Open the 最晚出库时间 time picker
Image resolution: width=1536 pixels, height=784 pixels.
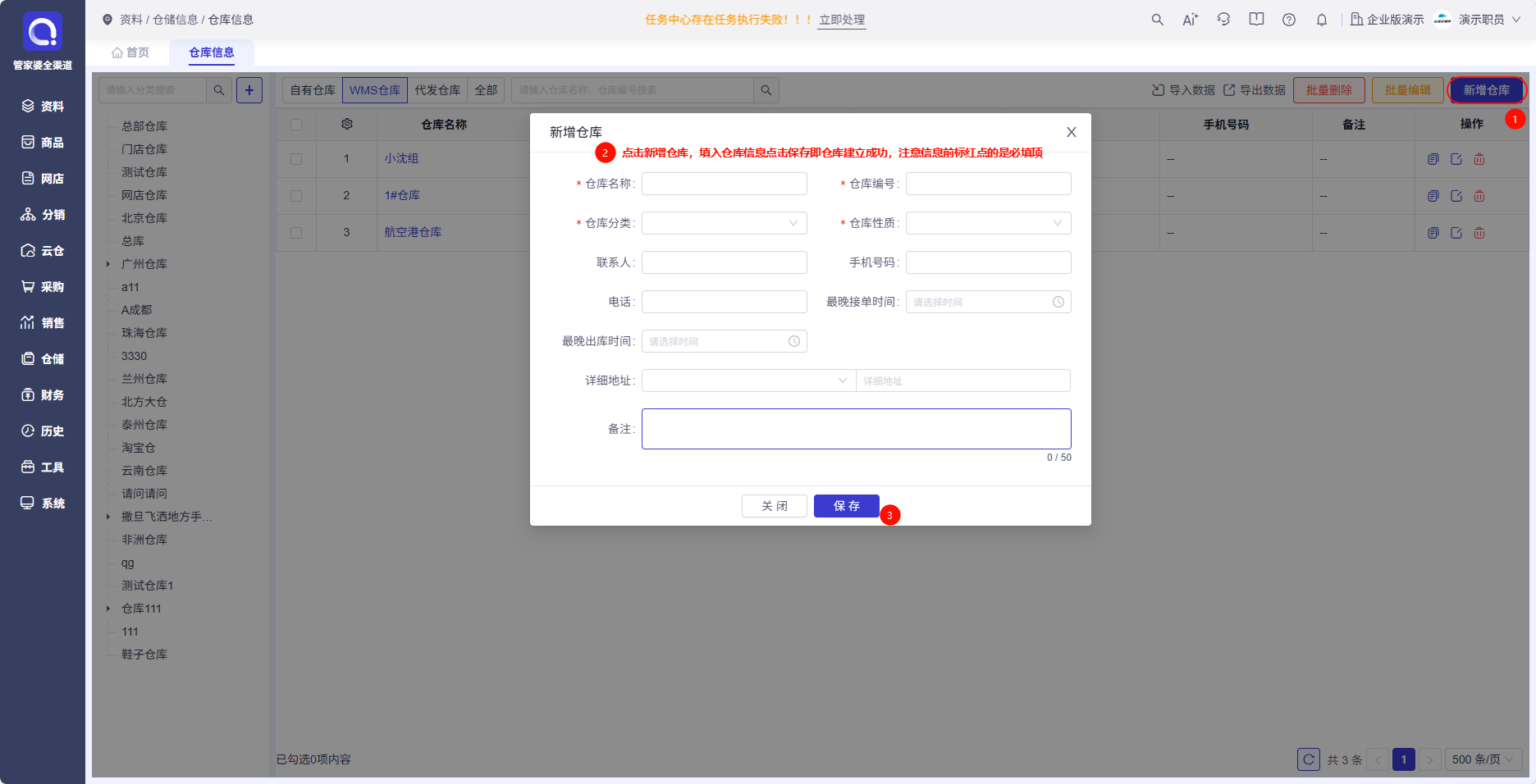pos(725,341)
